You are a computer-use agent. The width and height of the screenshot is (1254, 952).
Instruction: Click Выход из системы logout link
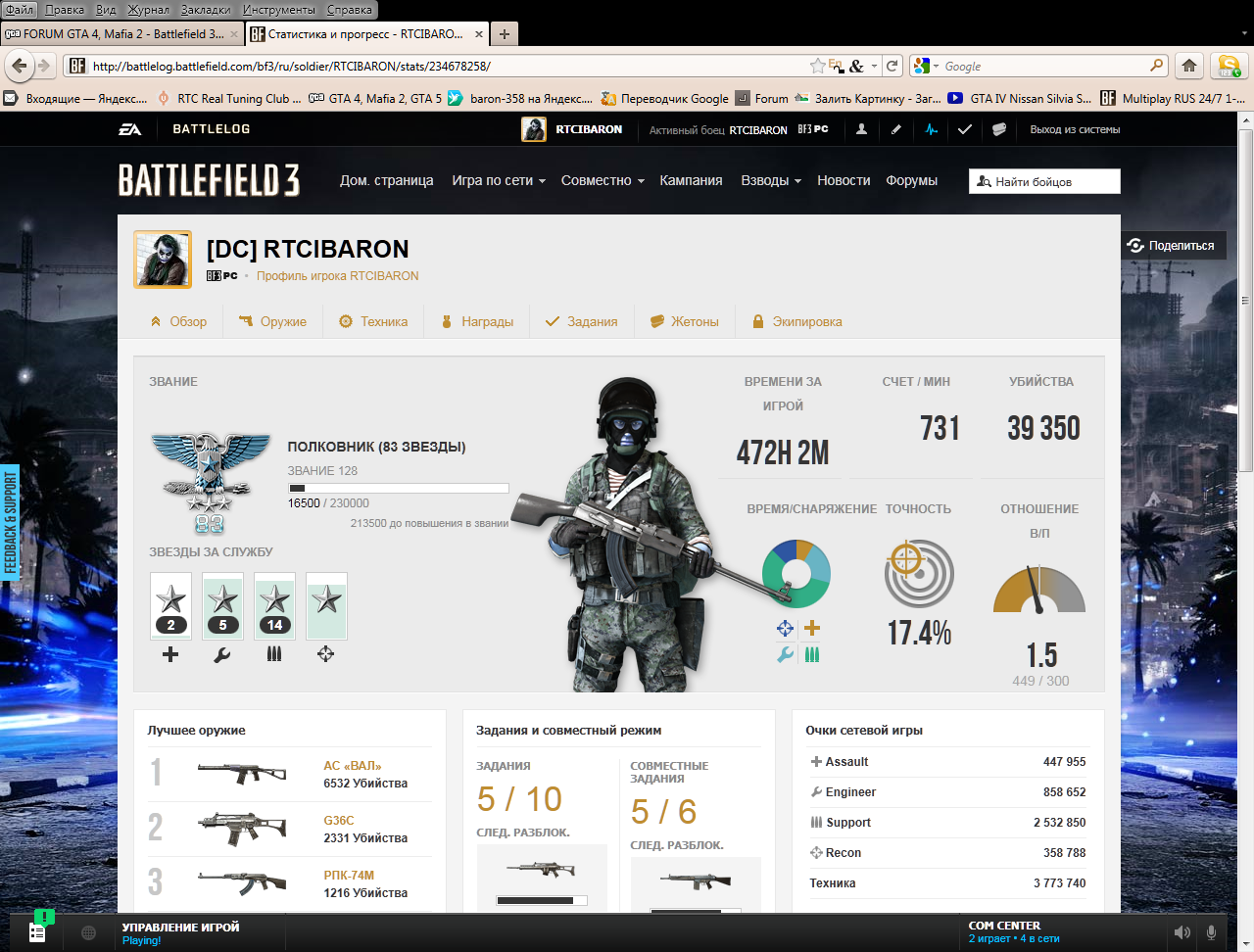[1075, 129]
